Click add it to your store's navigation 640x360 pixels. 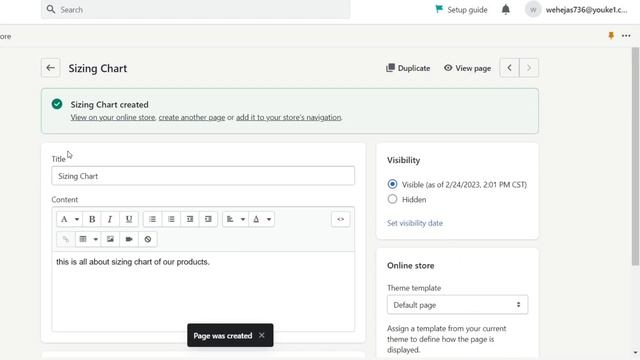point(289,118)
